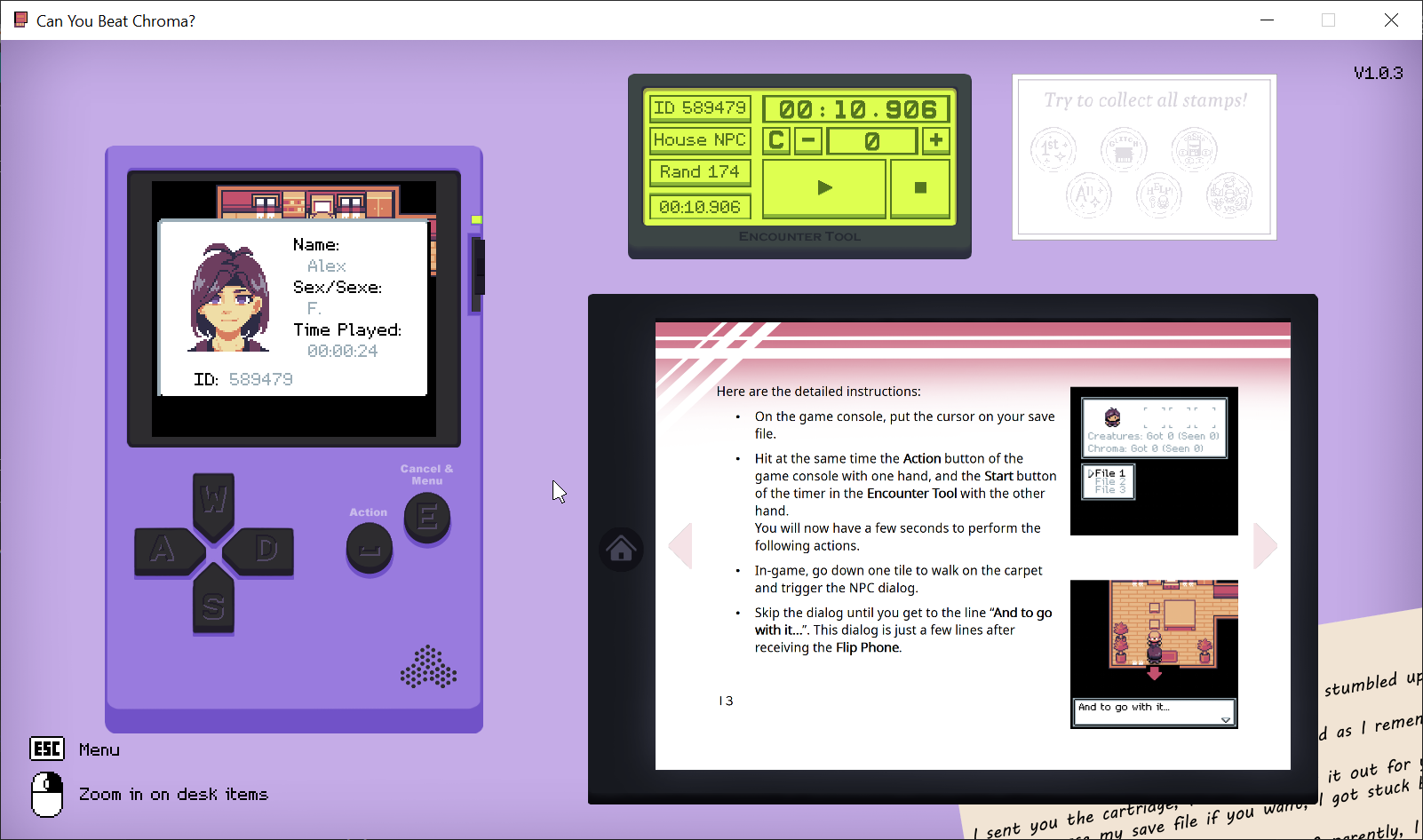Stop the Encounter Tool timer
Screen dimensions: 1423x840
[x=920, y=187]
